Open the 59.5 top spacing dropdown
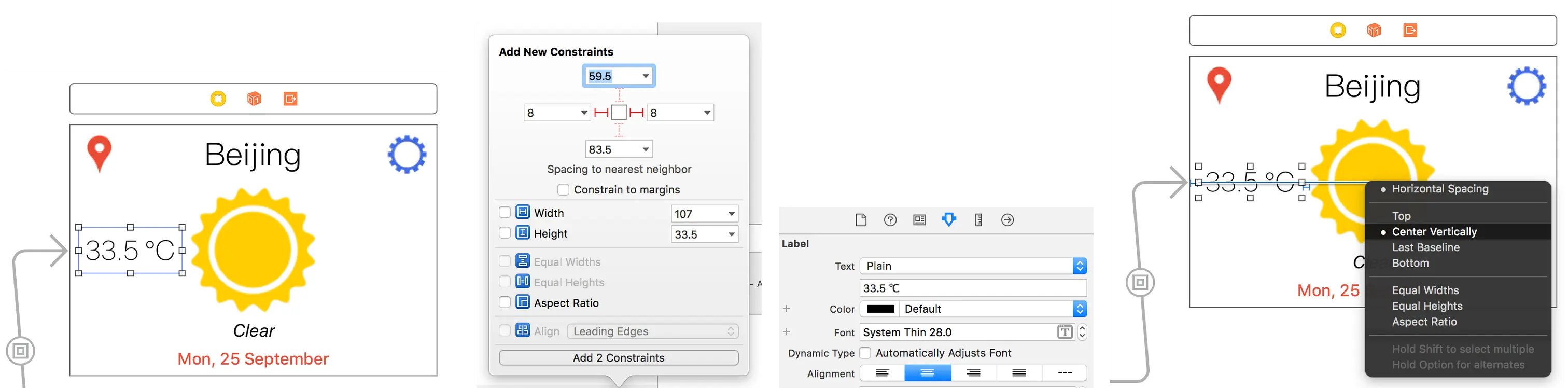 (646, 76)
